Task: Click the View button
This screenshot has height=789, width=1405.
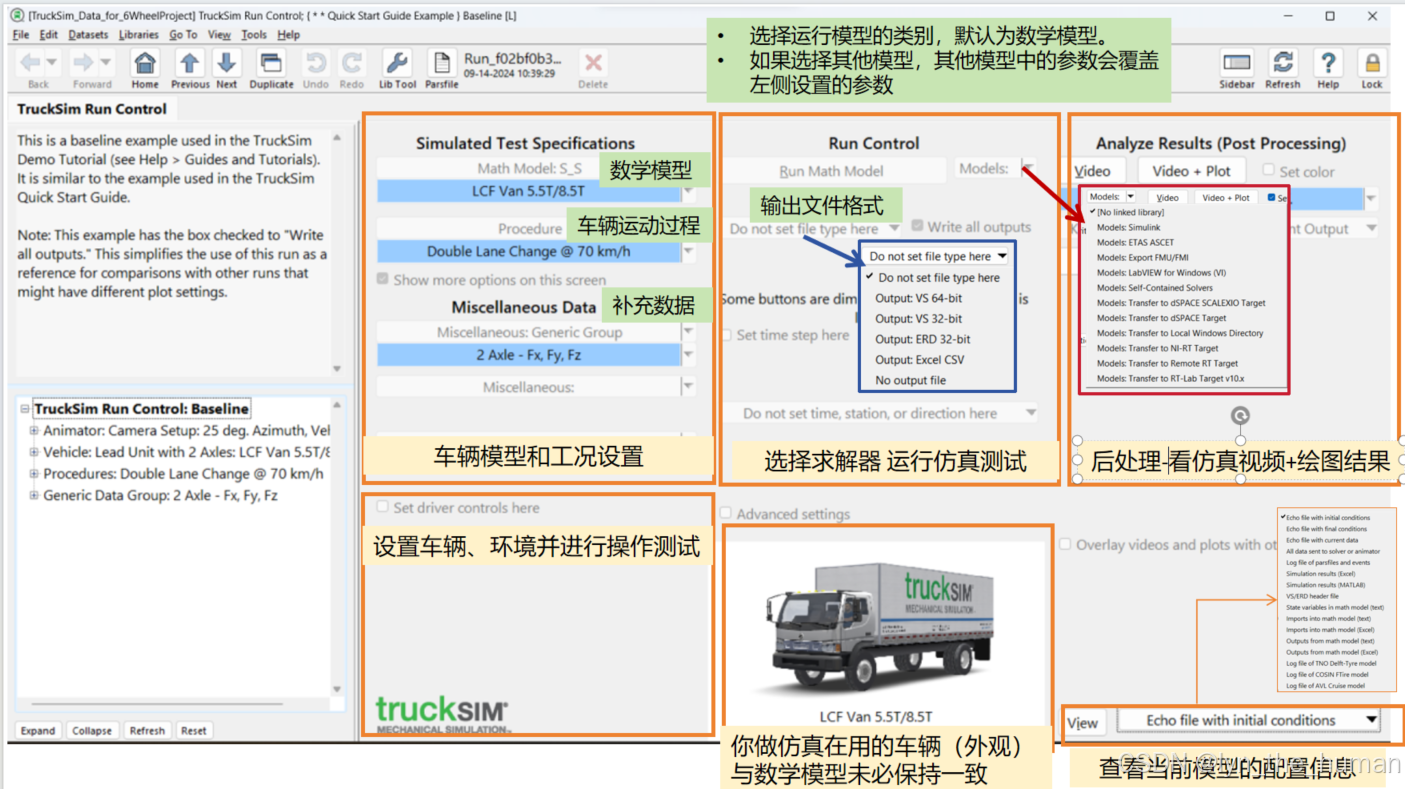Action: (x=1083, y=722)
